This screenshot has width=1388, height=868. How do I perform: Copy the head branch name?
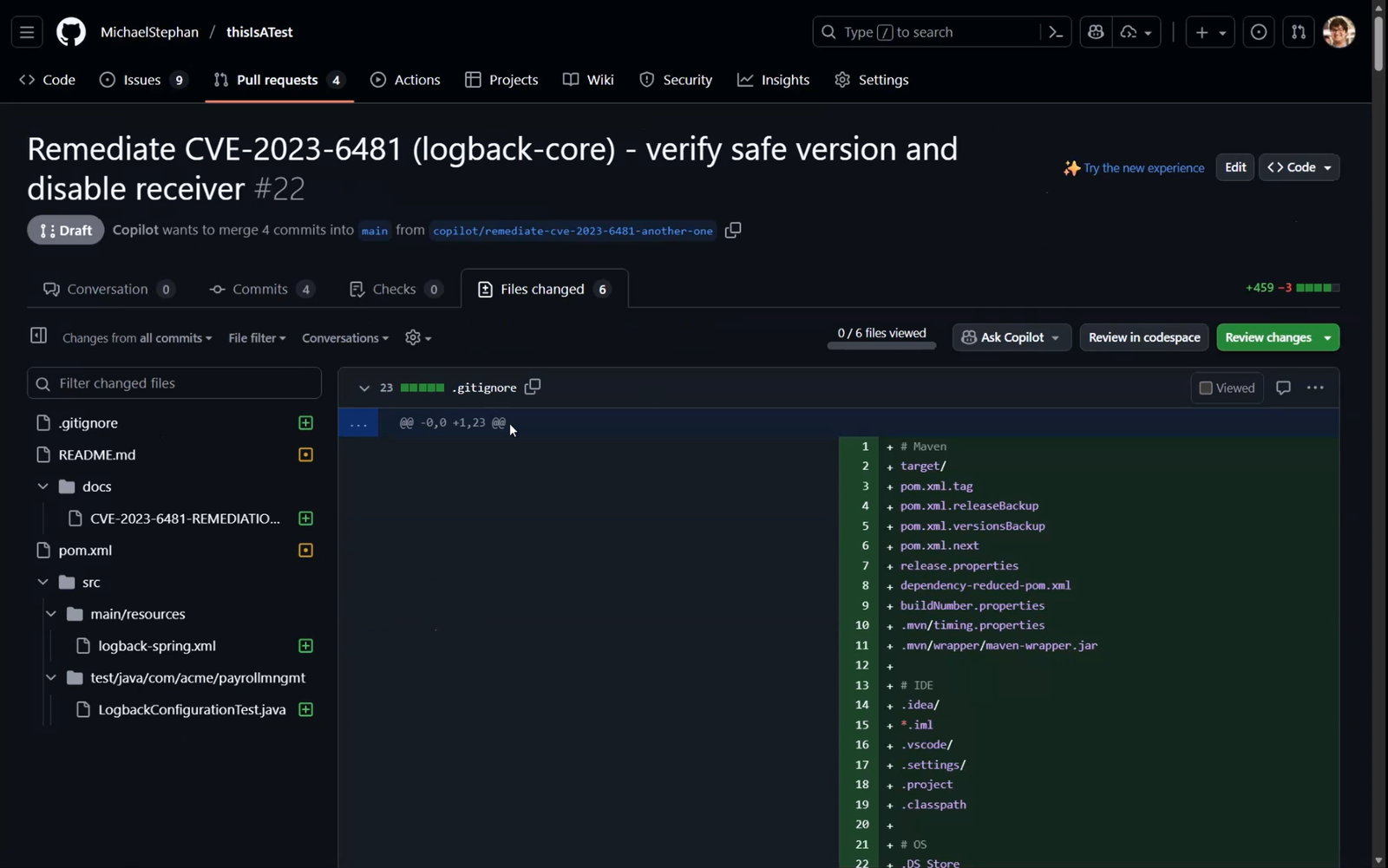(733, 230)
